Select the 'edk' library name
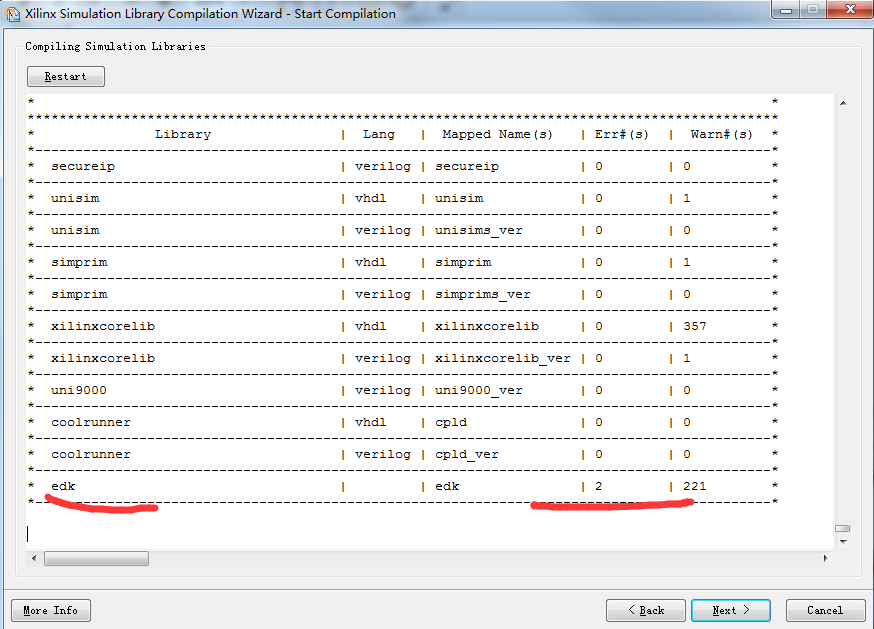Viewport: 874px width, 629px height. point(63,486)
